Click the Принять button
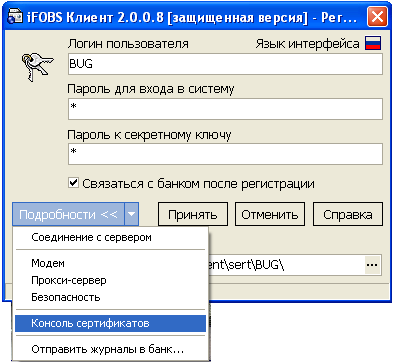Image resolution: width=395 pixels, height=363 pixels. click(193, 214)
